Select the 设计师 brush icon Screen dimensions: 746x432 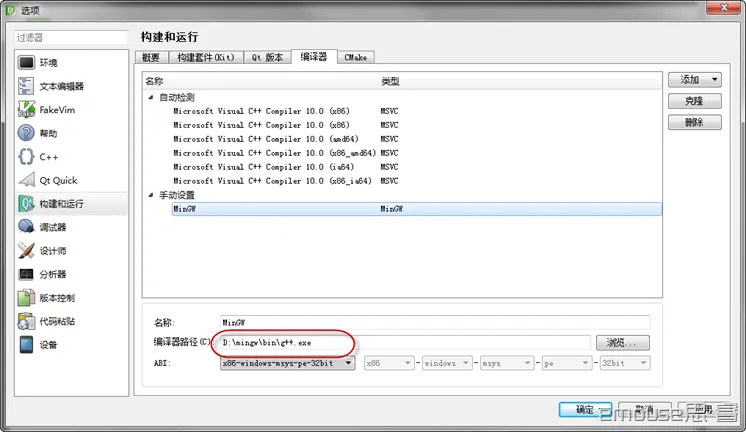click(26, 250)
